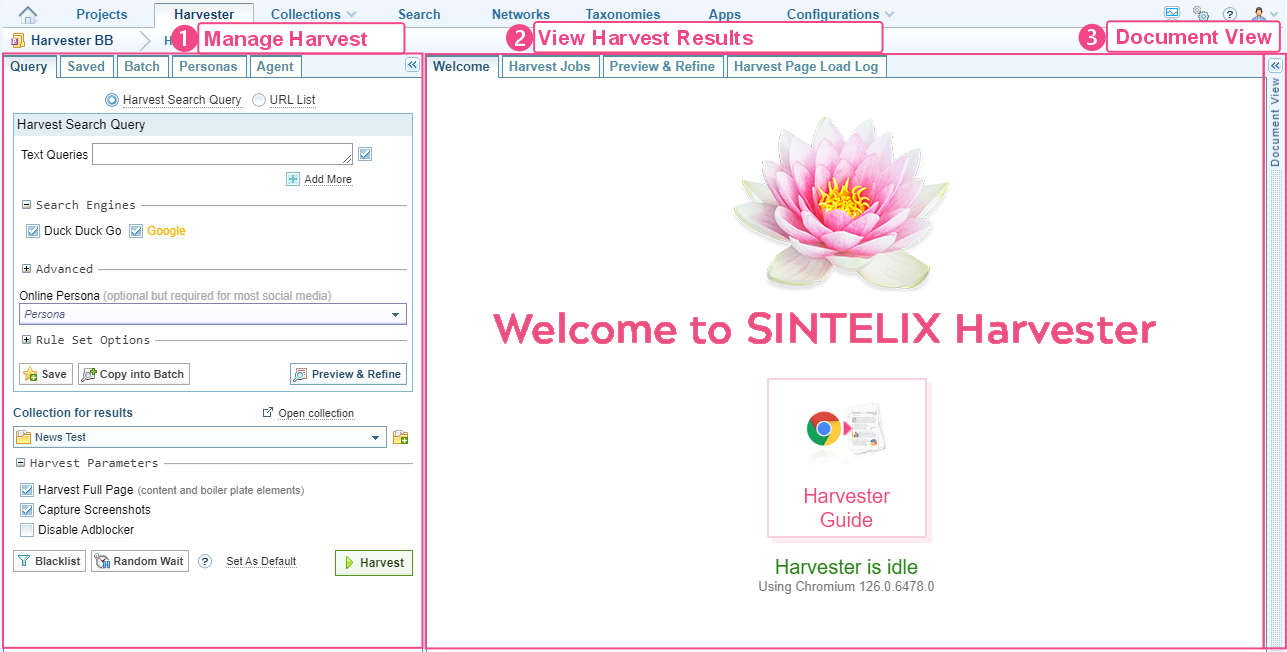The image size is (1287, 652).
Task: Open the Personas tab
Action: pos(208,67)
